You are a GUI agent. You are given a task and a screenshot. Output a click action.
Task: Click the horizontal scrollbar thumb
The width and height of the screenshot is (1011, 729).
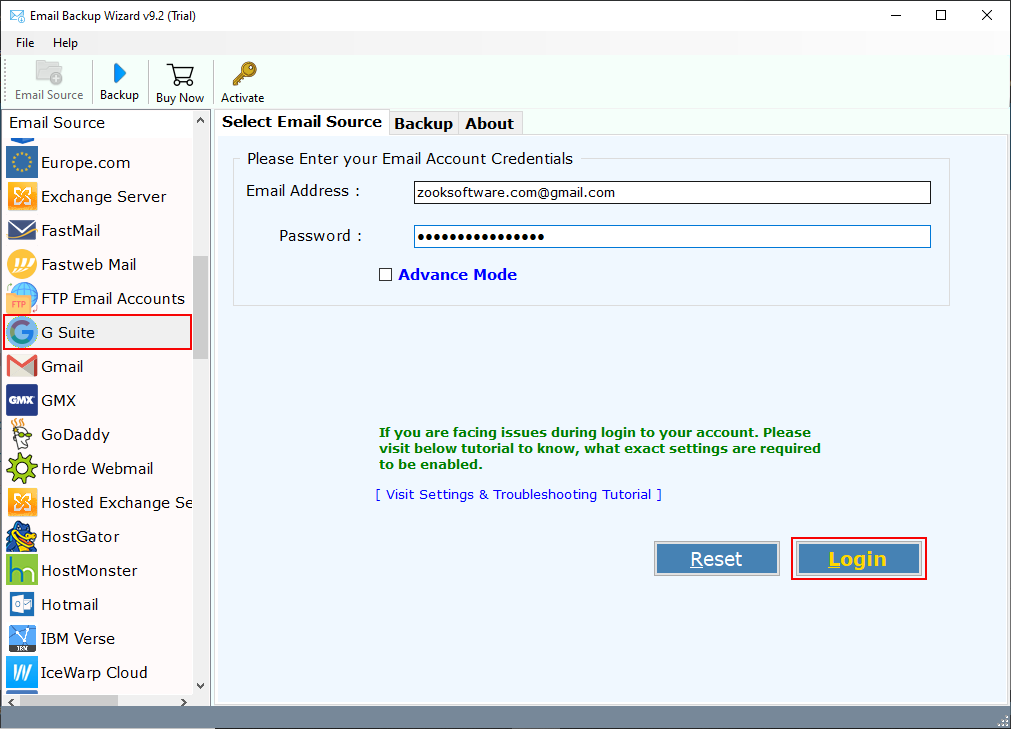(x=68, y=701)
